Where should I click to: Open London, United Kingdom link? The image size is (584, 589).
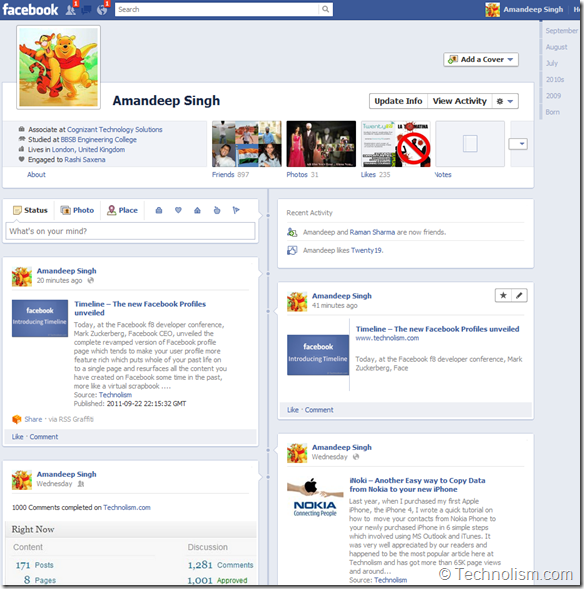click(x=88, y=150)
